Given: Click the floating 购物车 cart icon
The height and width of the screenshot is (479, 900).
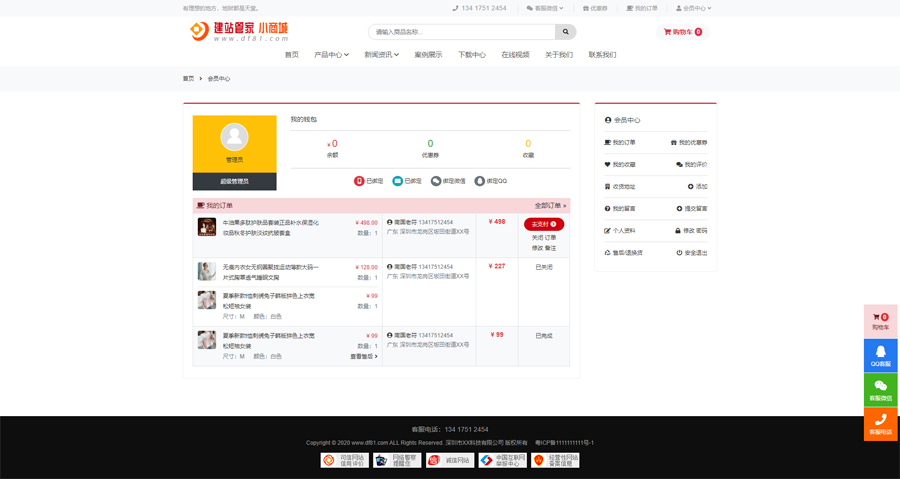Looking at the screenshot, I should point(880,320).
